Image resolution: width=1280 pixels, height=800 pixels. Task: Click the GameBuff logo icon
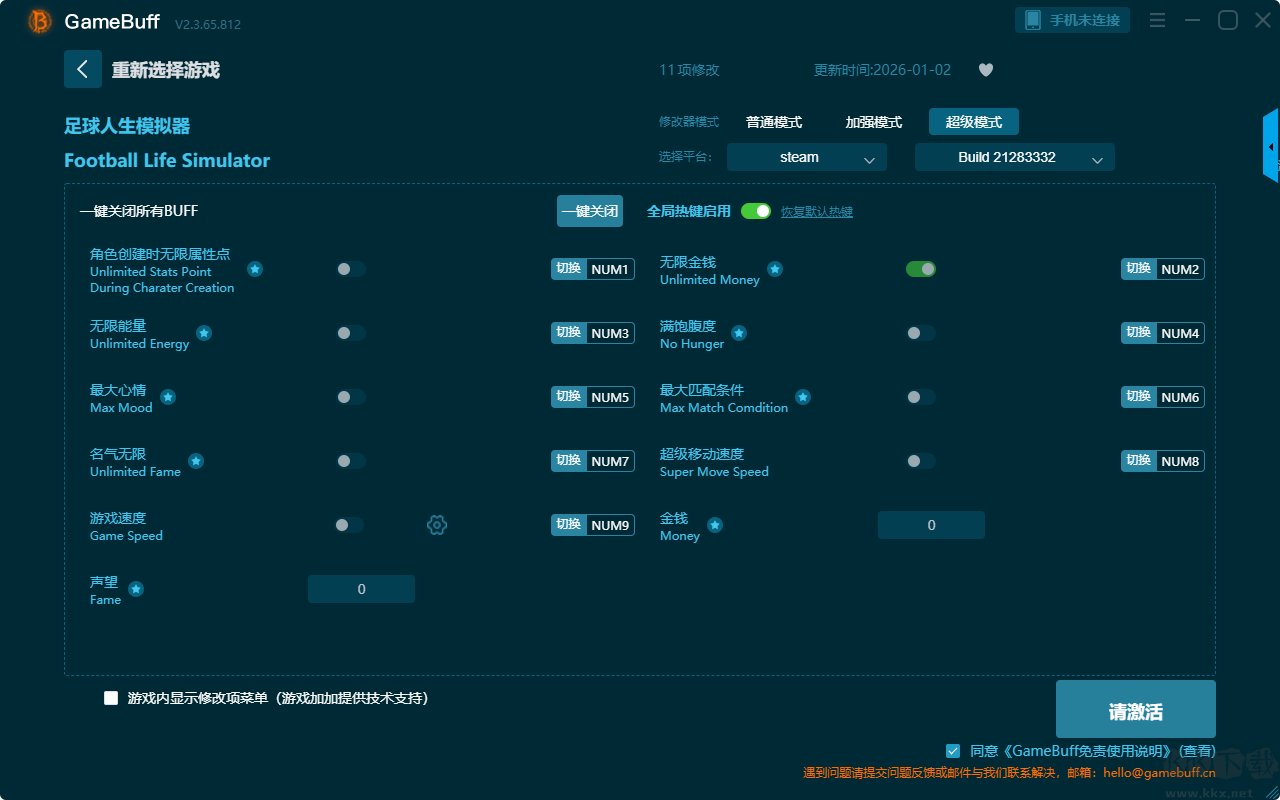click(40, 21)
